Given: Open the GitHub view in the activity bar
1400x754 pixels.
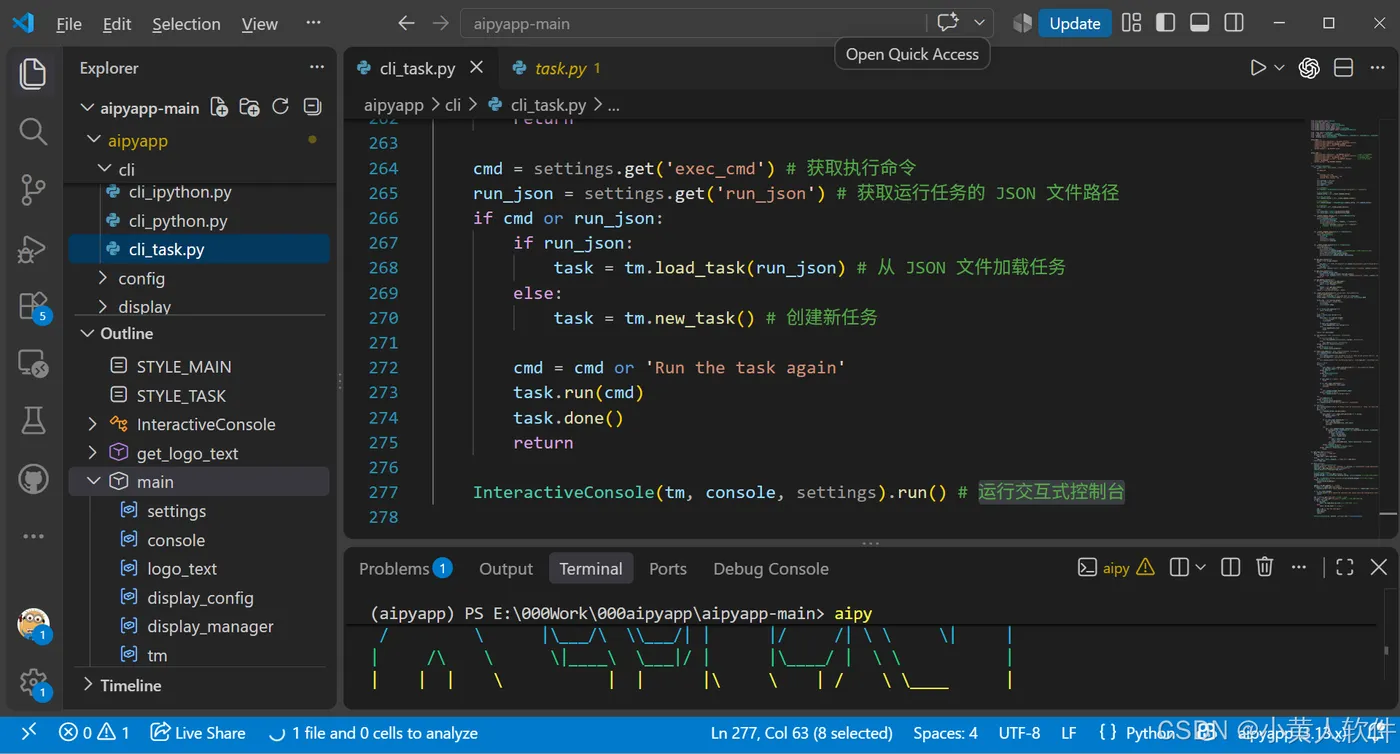Looking at the screenshot, I should [x=33, y=479].
